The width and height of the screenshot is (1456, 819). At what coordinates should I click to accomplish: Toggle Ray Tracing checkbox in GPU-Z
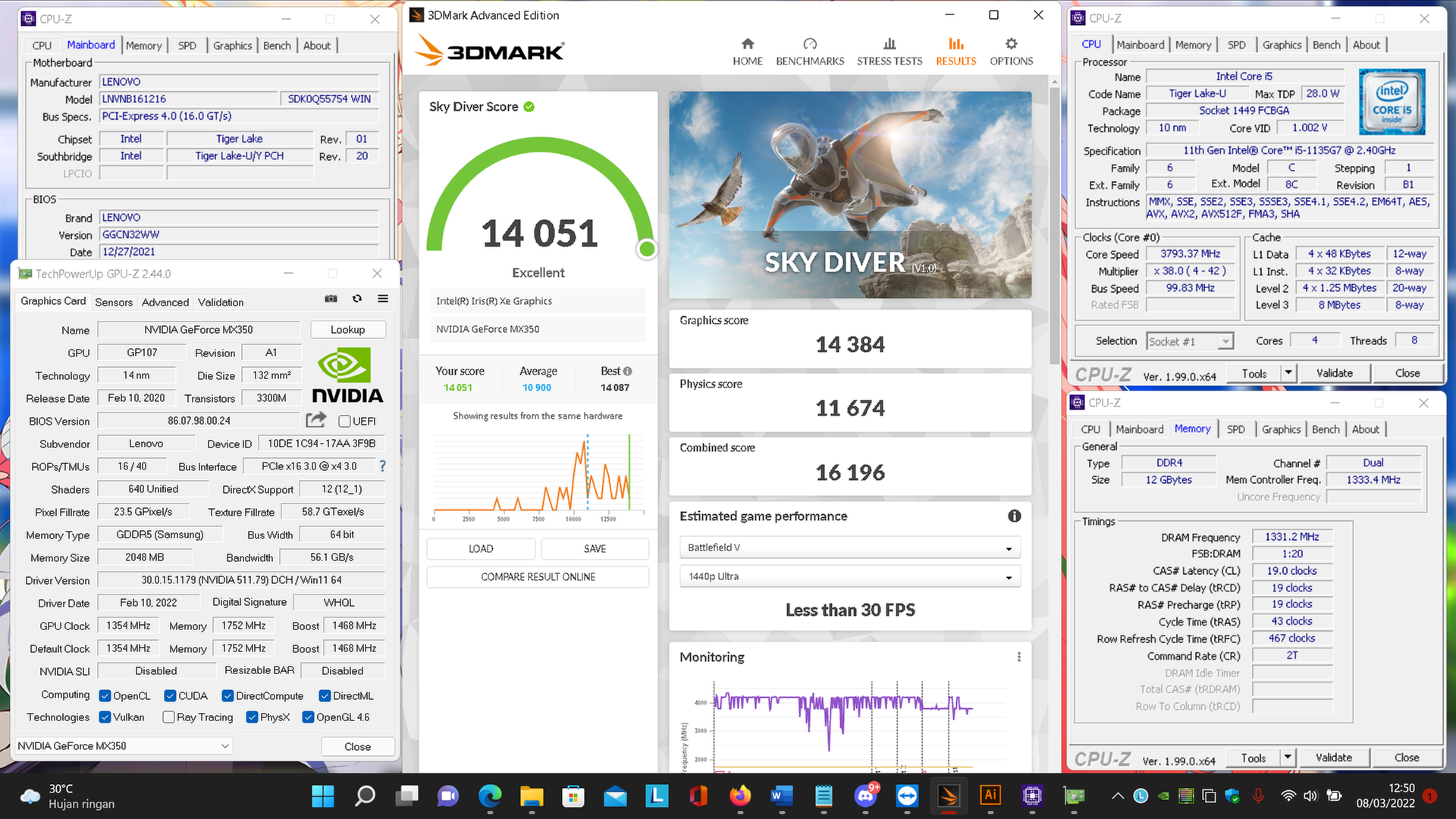(168, 717)
